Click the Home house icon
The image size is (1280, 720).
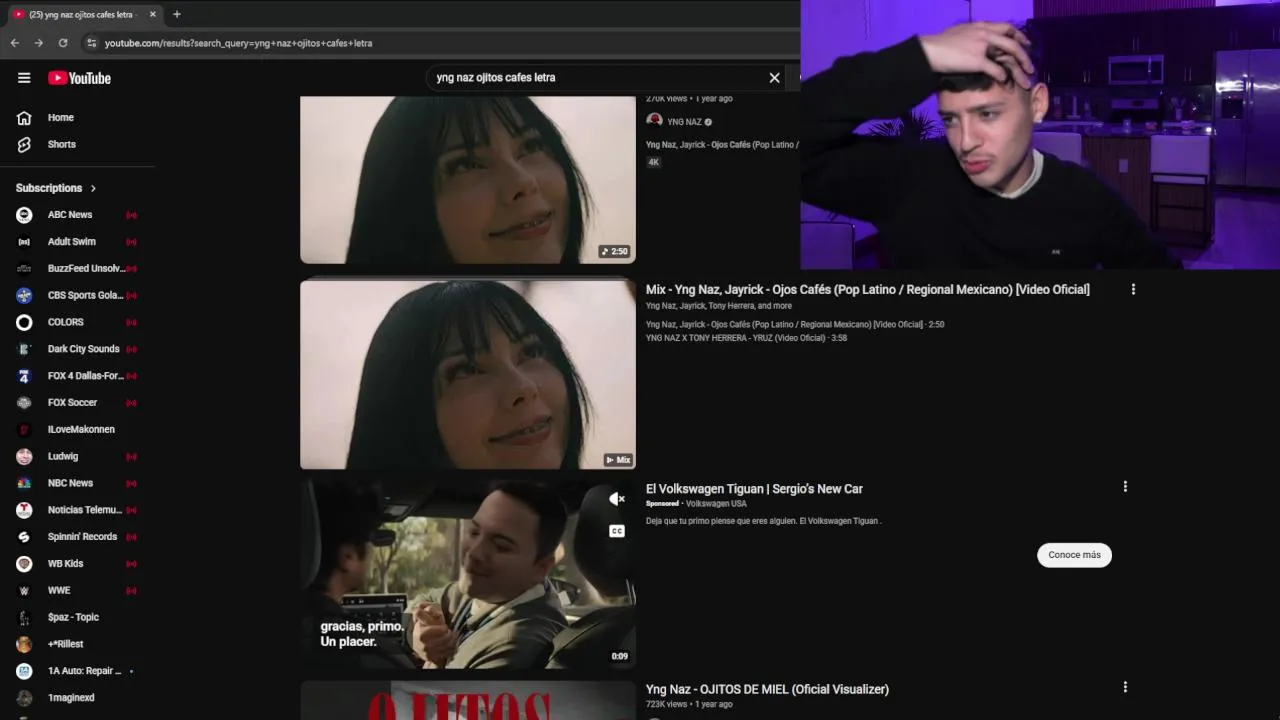pos(24,118)
